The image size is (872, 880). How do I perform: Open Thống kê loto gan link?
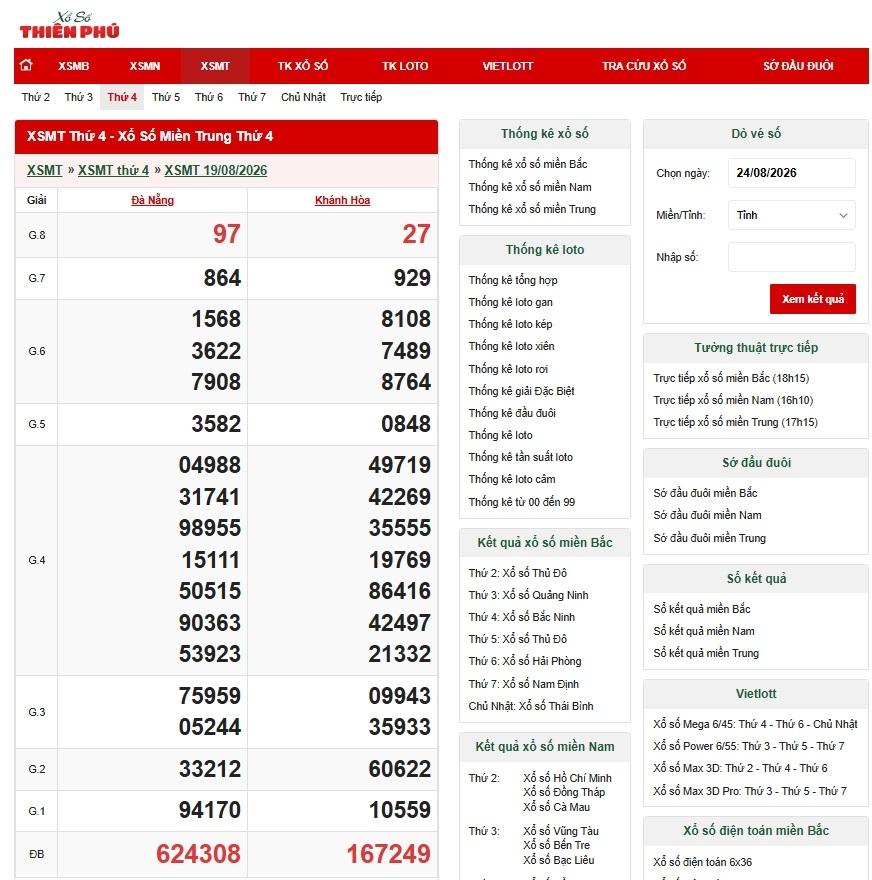(x=511, y=302)
